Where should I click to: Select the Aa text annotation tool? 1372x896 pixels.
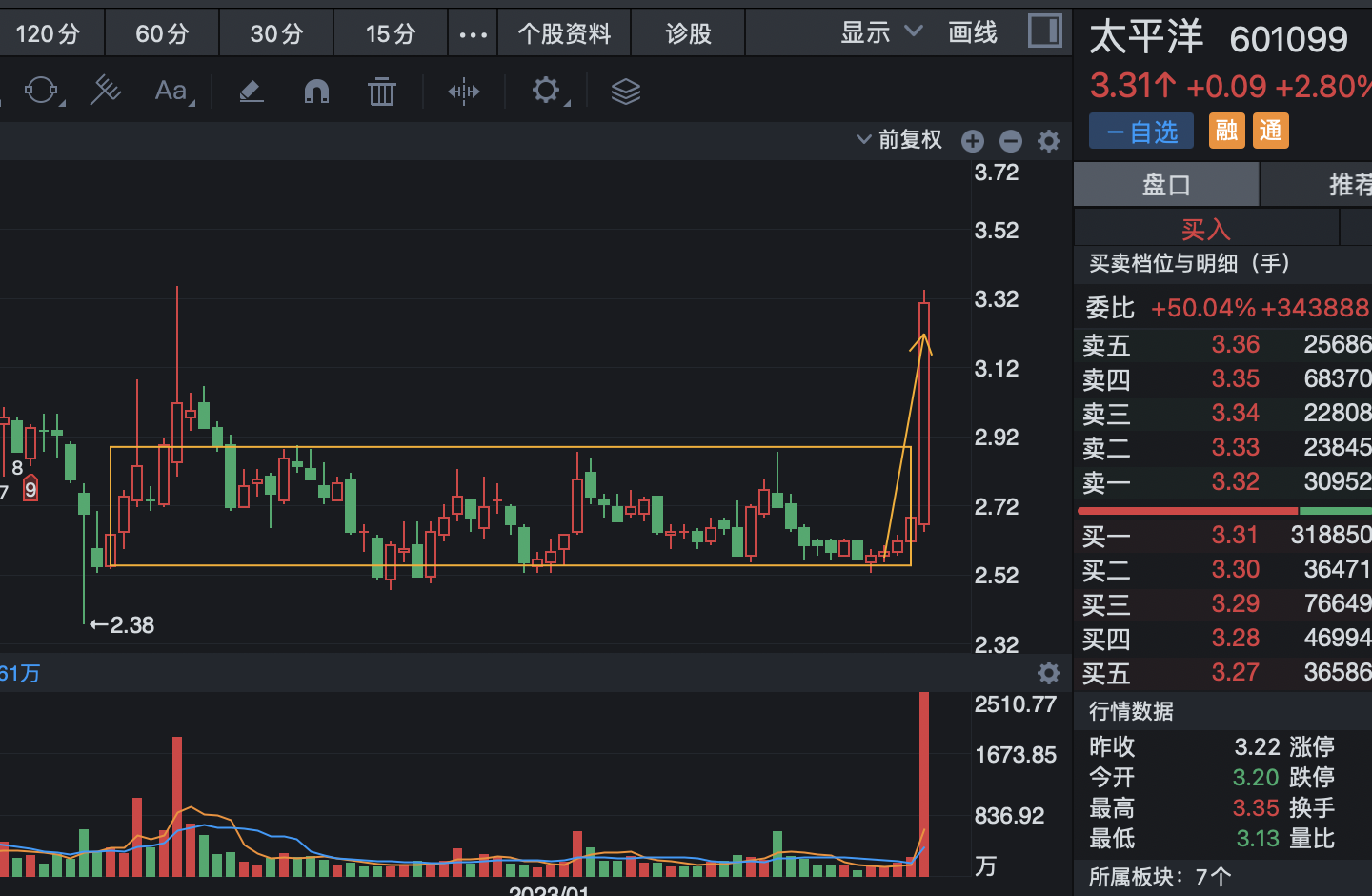pyautogui.click(x=172, y=92)
